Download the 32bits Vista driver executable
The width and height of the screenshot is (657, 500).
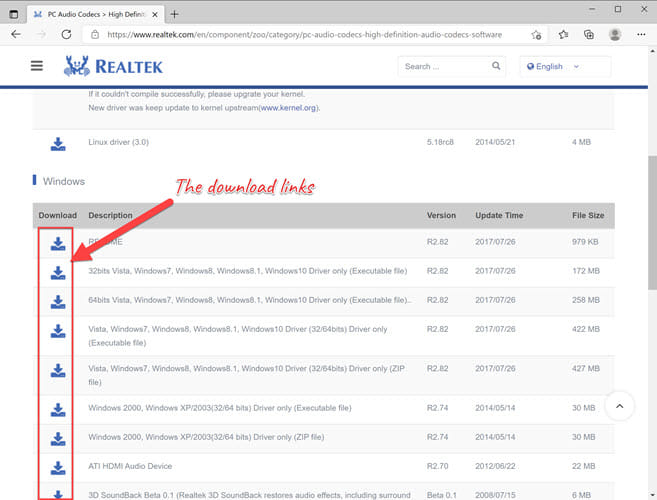[x=58, y=273]
